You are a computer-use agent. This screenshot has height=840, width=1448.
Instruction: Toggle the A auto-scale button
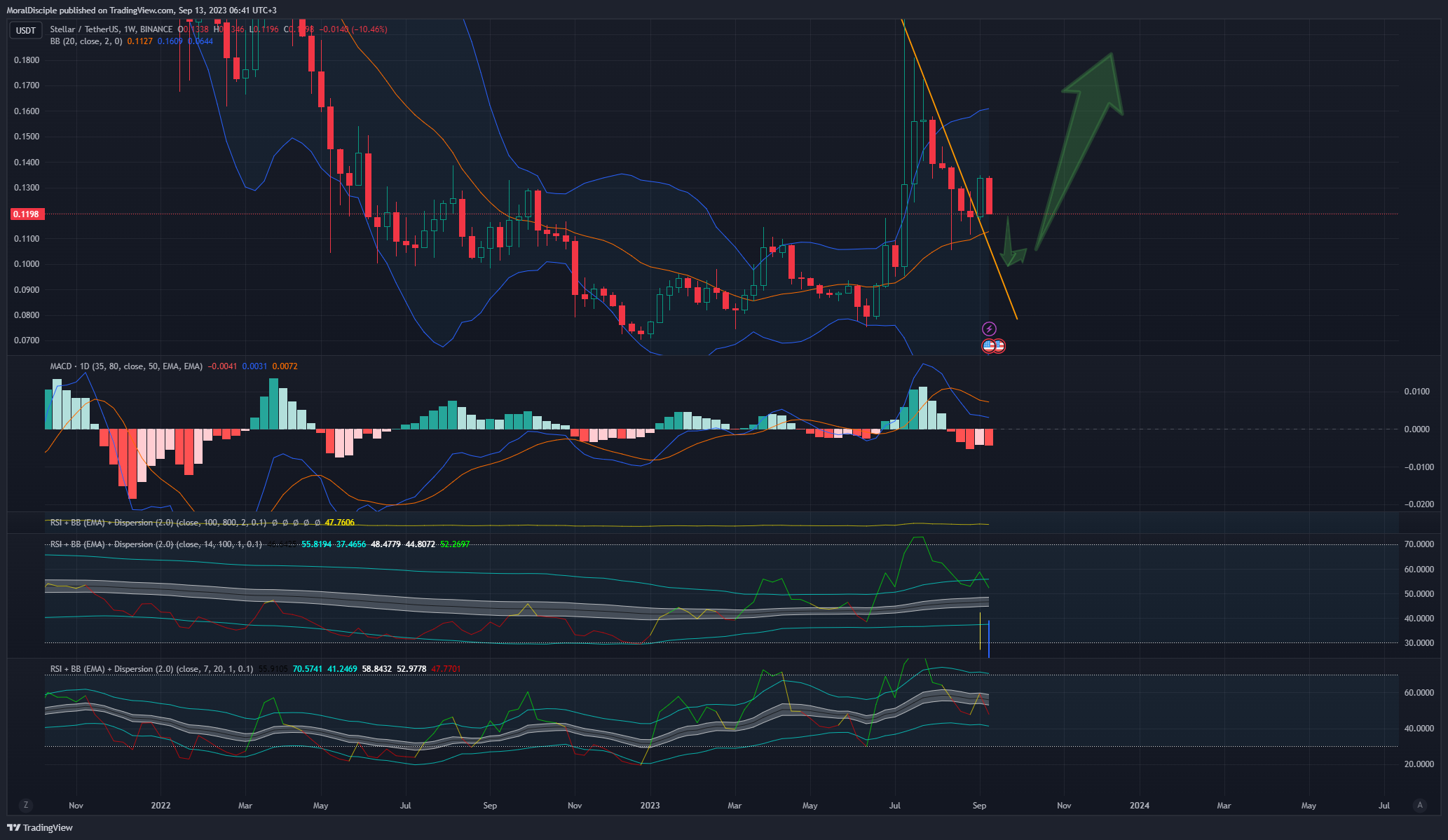[1420, 805]
